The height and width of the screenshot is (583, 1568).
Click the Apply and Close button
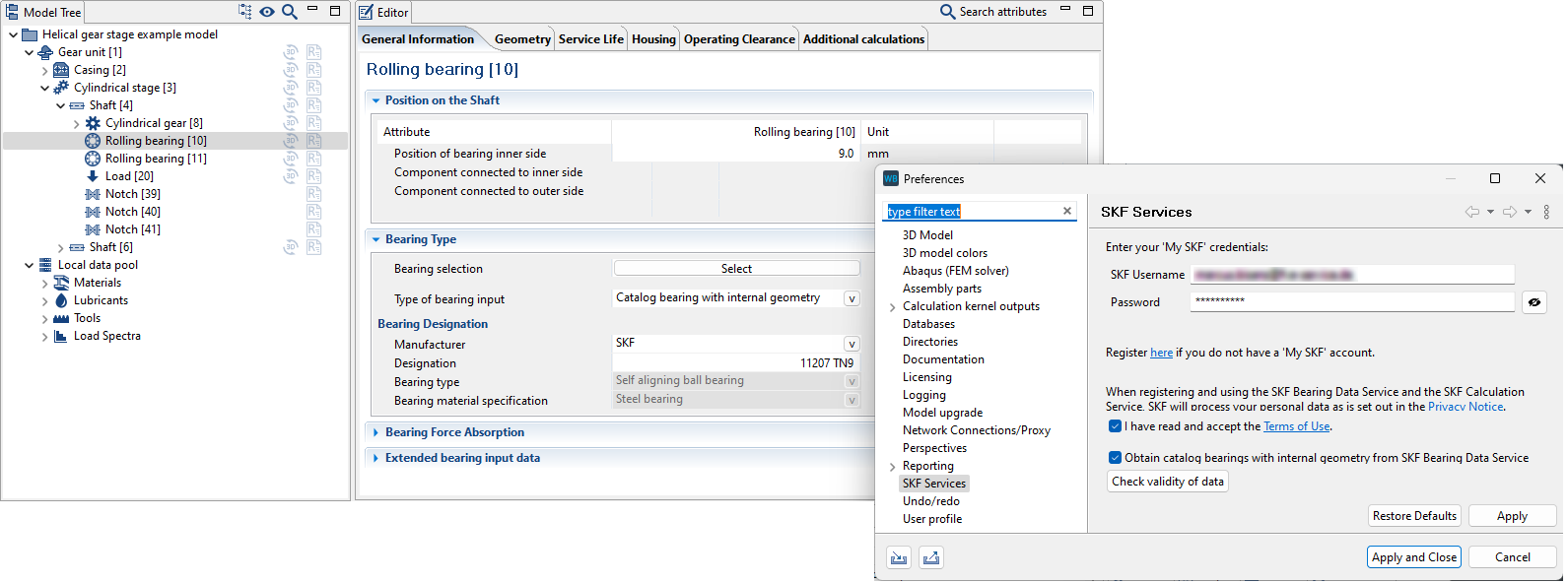(x=1413, y=557)
